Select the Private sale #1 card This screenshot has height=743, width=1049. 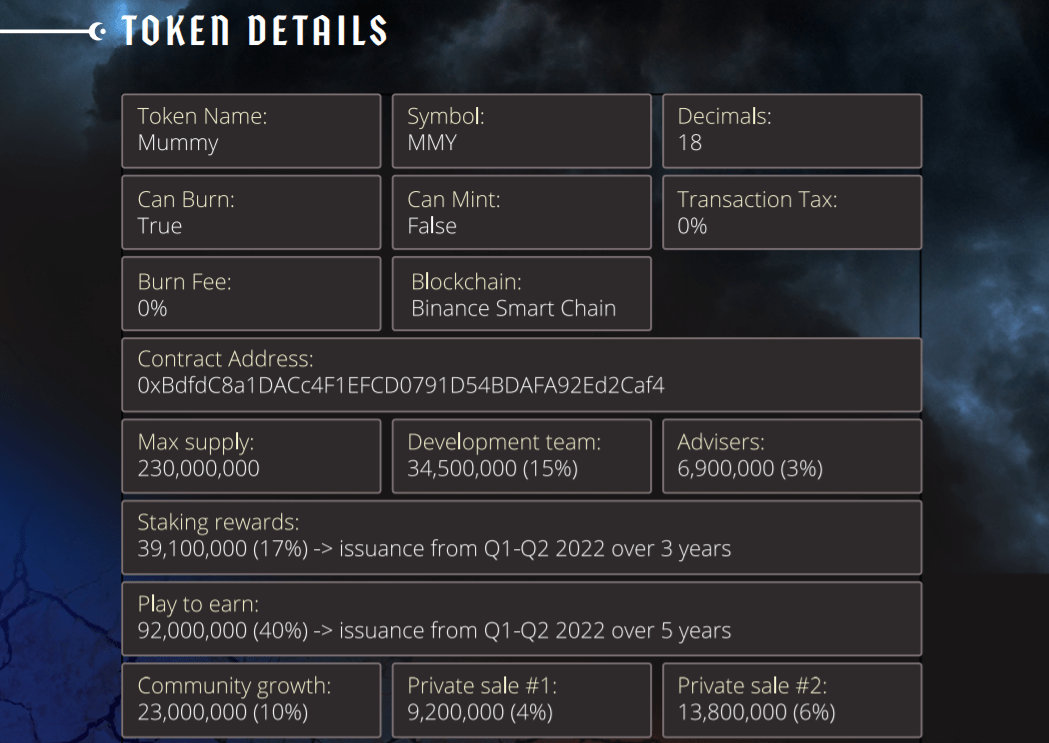[521, 700]
